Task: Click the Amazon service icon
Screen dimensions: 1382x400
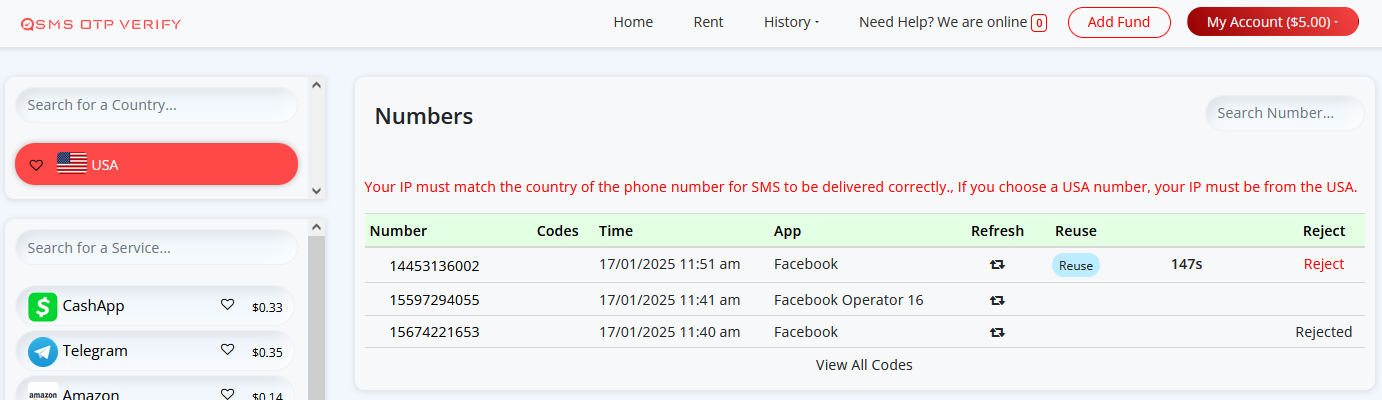Action: [x=43, y=391]
